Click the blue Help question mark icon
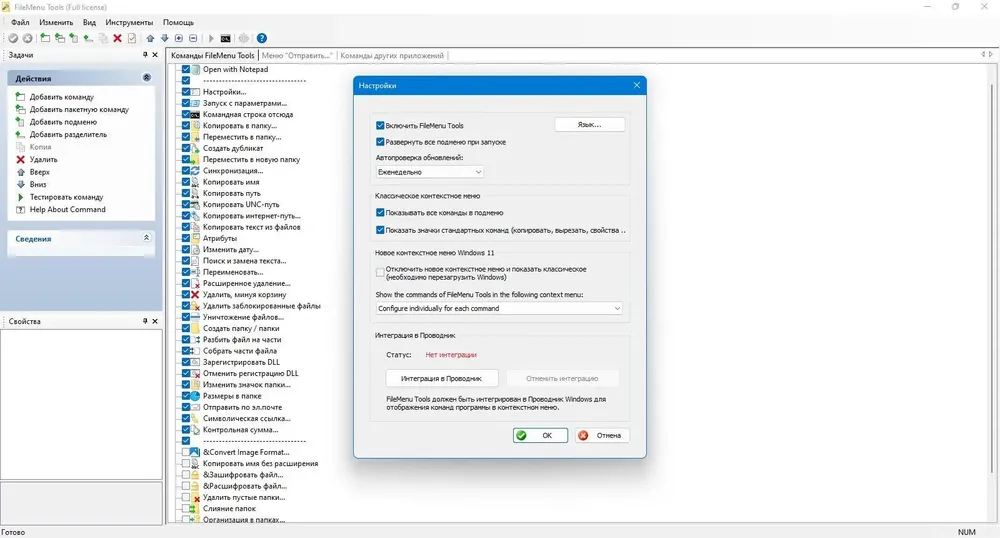1000x538 pixels. [x=261, y=38]
